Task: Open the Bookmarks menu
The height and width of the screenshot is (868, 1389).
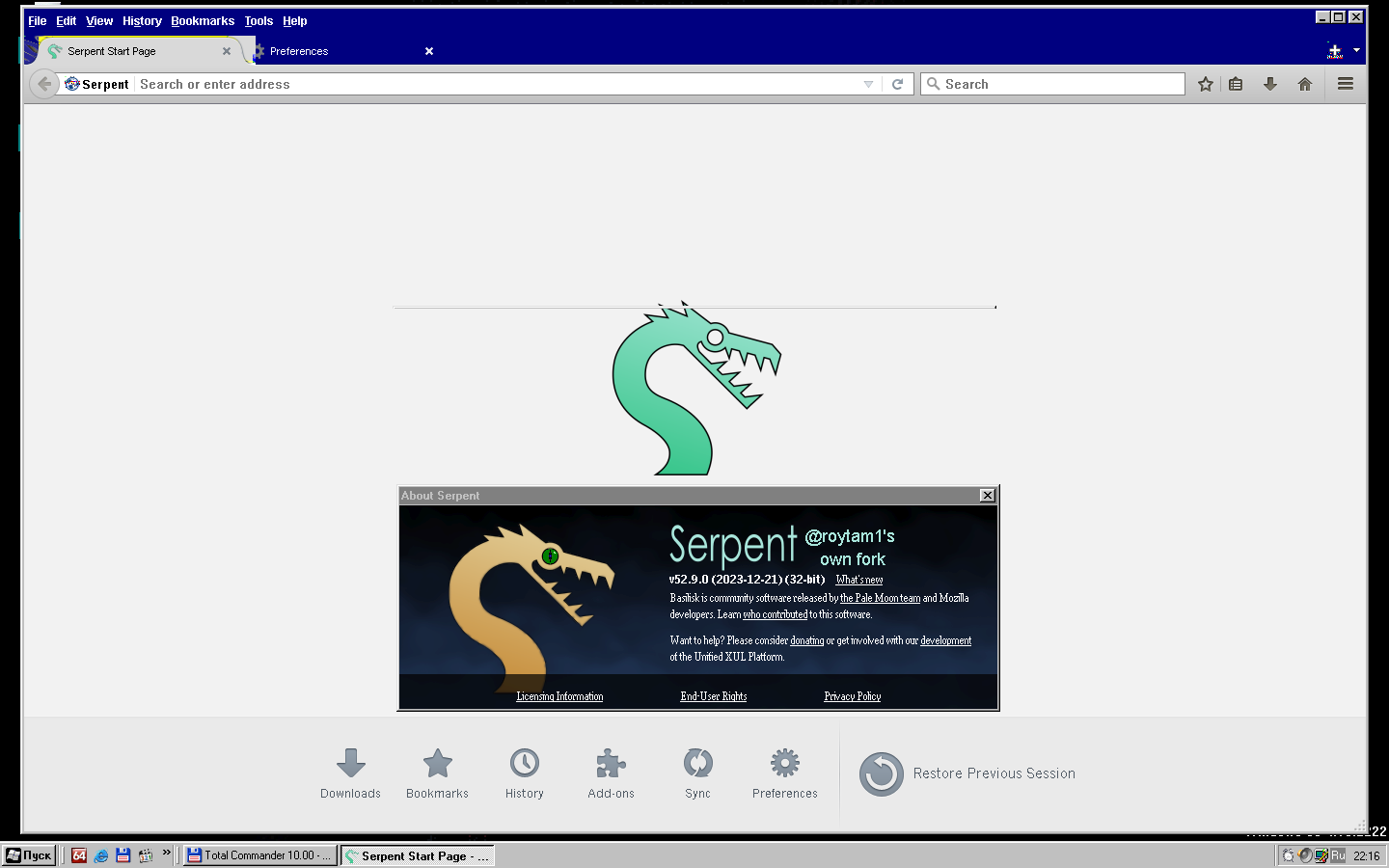Action: tap(203, 20)
